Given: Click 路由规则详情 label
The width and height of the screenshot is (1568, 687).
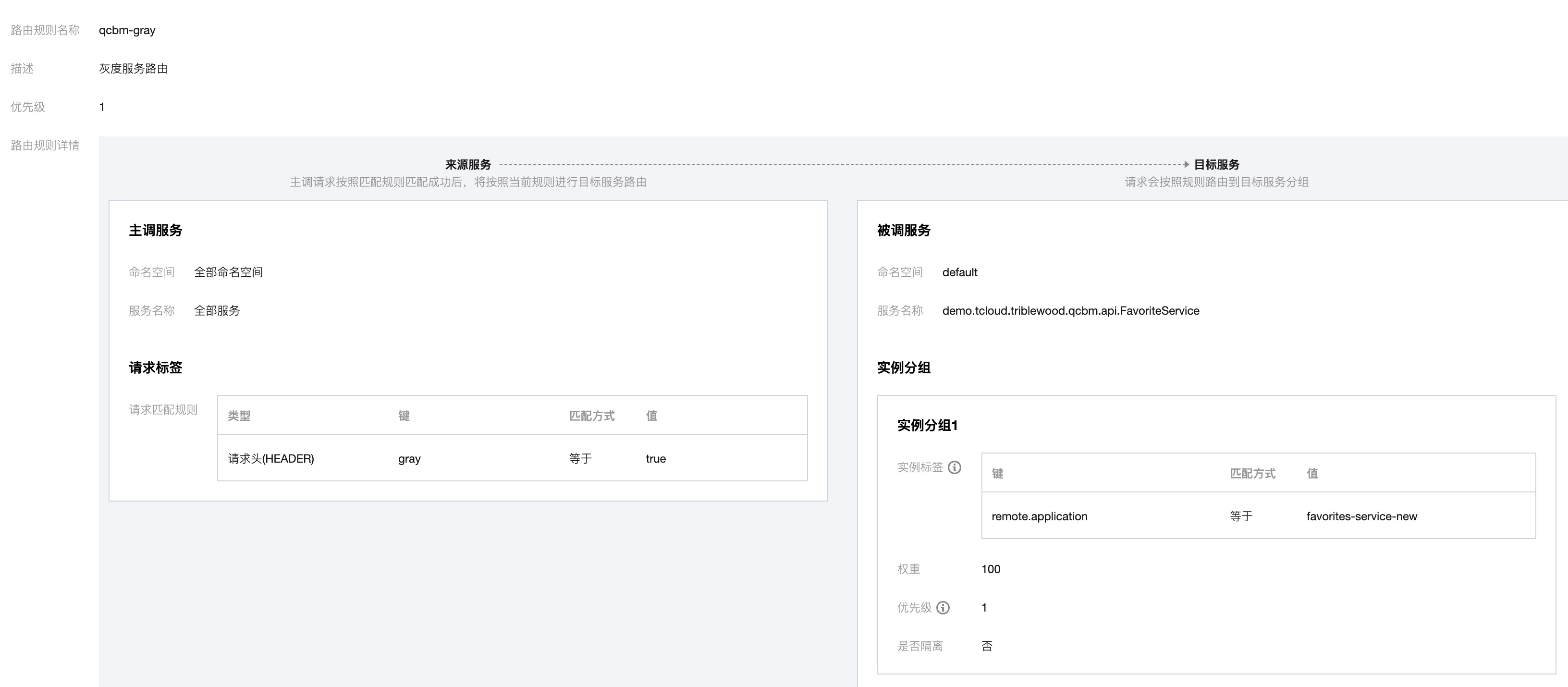Looking at the screenshot, I should pyautogui.click(x=45, y=146).
